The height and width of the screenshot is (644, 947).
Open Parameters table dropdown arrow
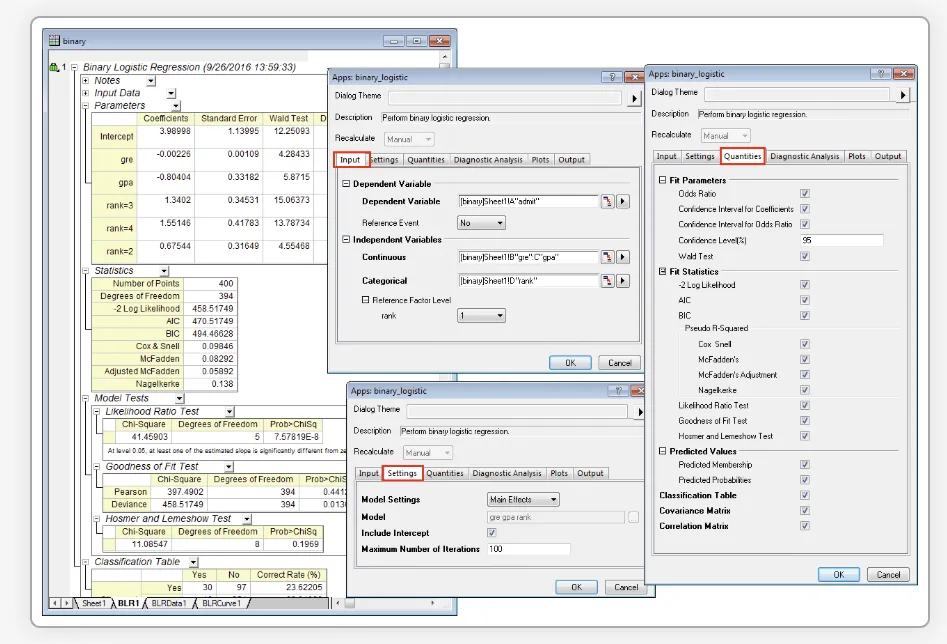pyautogui.click(x=176, y=106)
